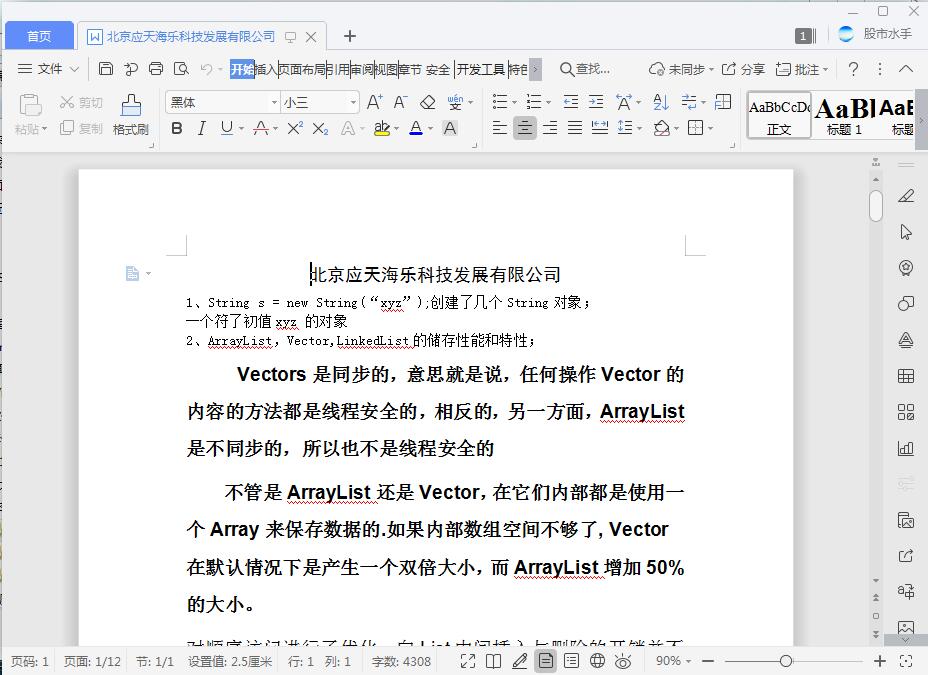Align paragraph right
Image resolution: width=928 pixels, height=675 pixels.
(x=550, y=128)
